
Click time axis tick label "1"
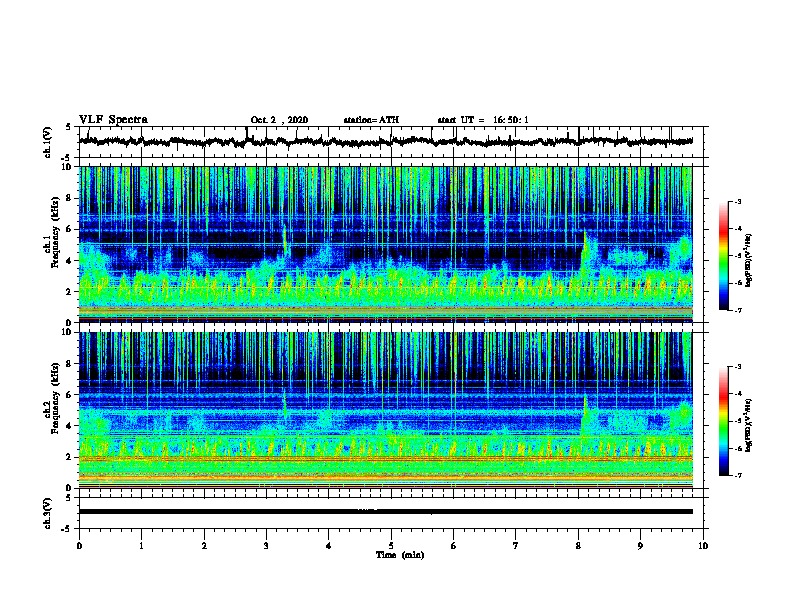pyautogui.click(x=141, y=546)
